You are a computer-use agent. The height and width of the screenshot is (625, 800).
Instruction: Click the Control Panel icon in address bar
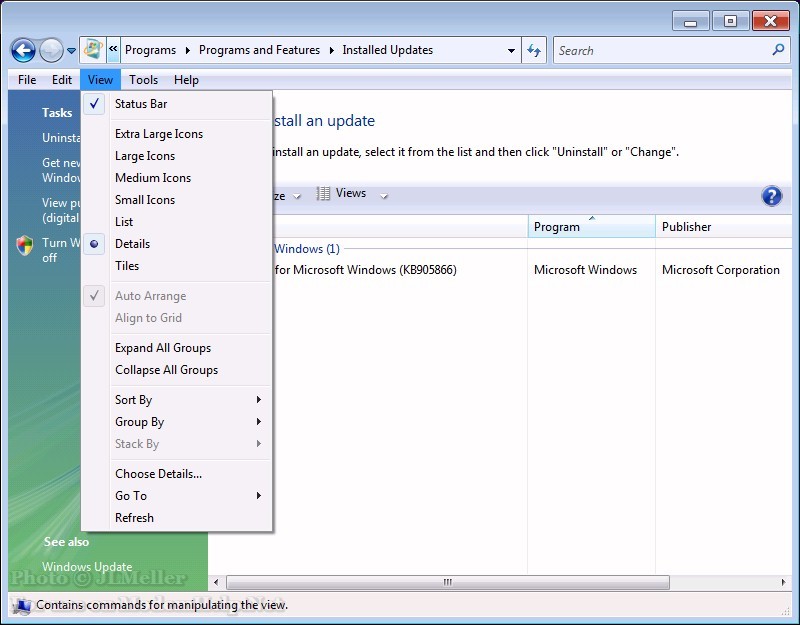(x=93, y=50)
